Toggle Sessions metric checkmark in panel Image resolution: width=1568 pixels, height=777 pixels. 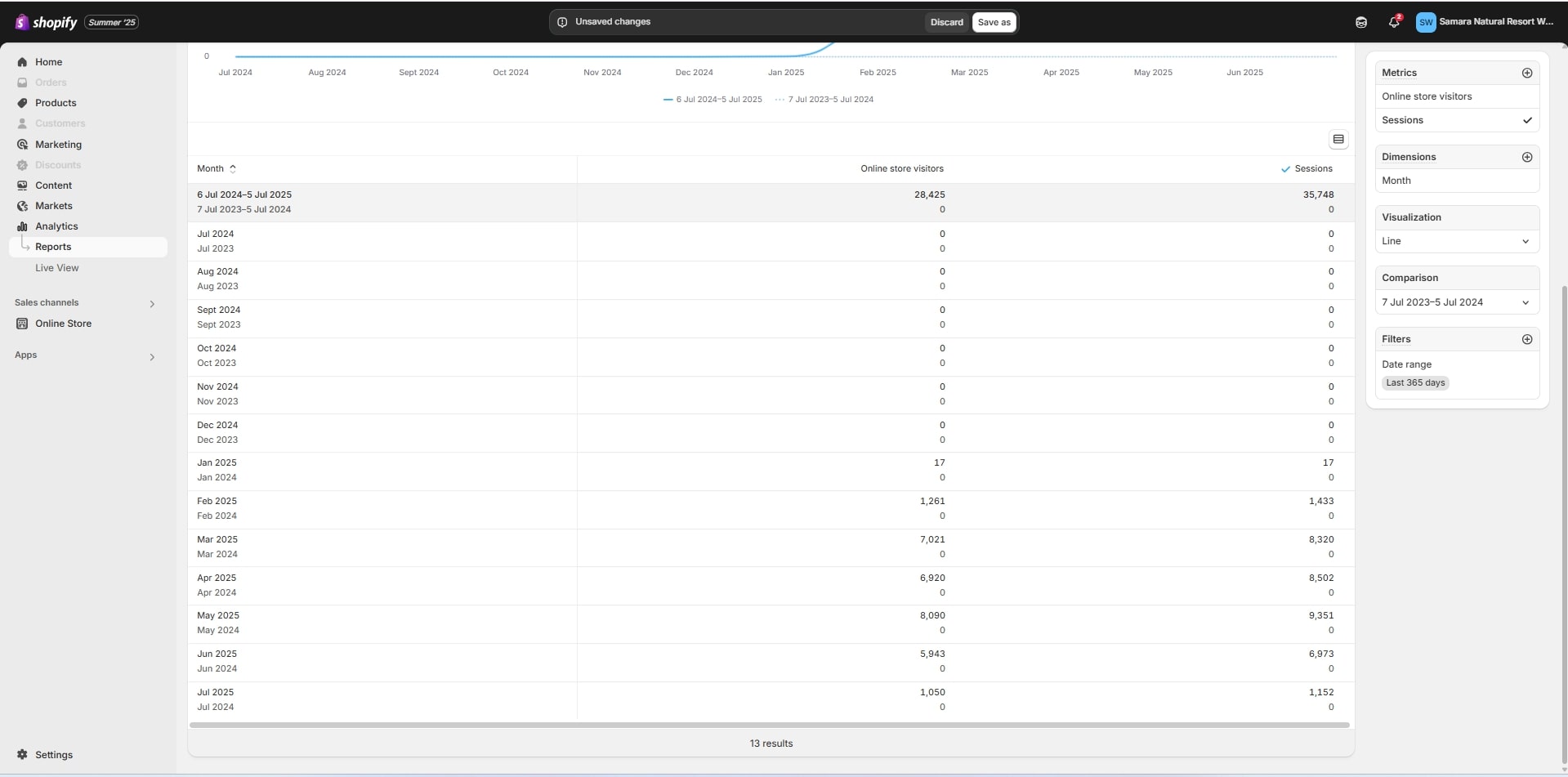coord(1527,120)
